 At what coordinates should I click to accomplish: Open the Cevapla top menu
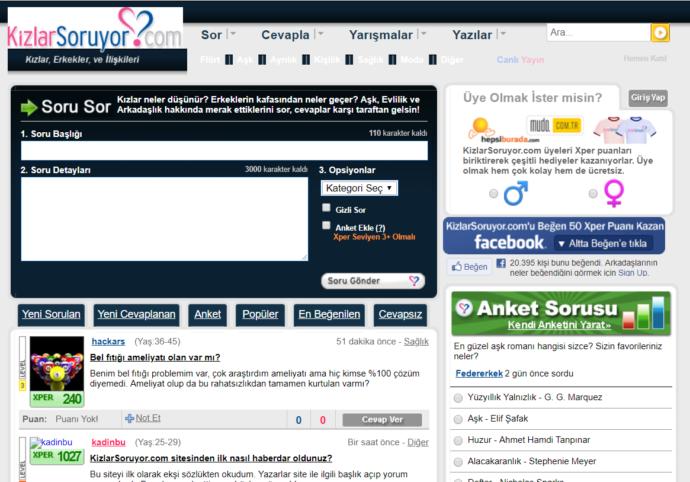285,35
